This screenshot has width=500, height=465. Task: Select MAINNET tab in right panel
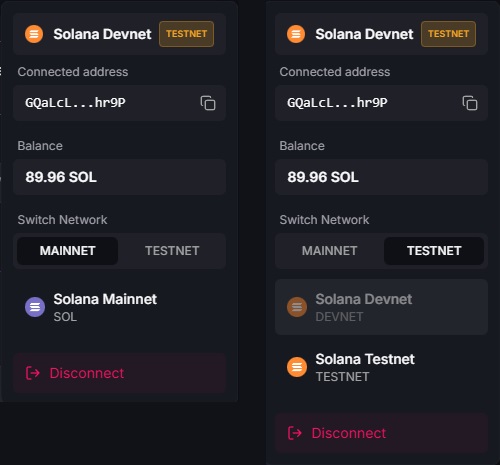pyautogui.click(x=329, y=251)
